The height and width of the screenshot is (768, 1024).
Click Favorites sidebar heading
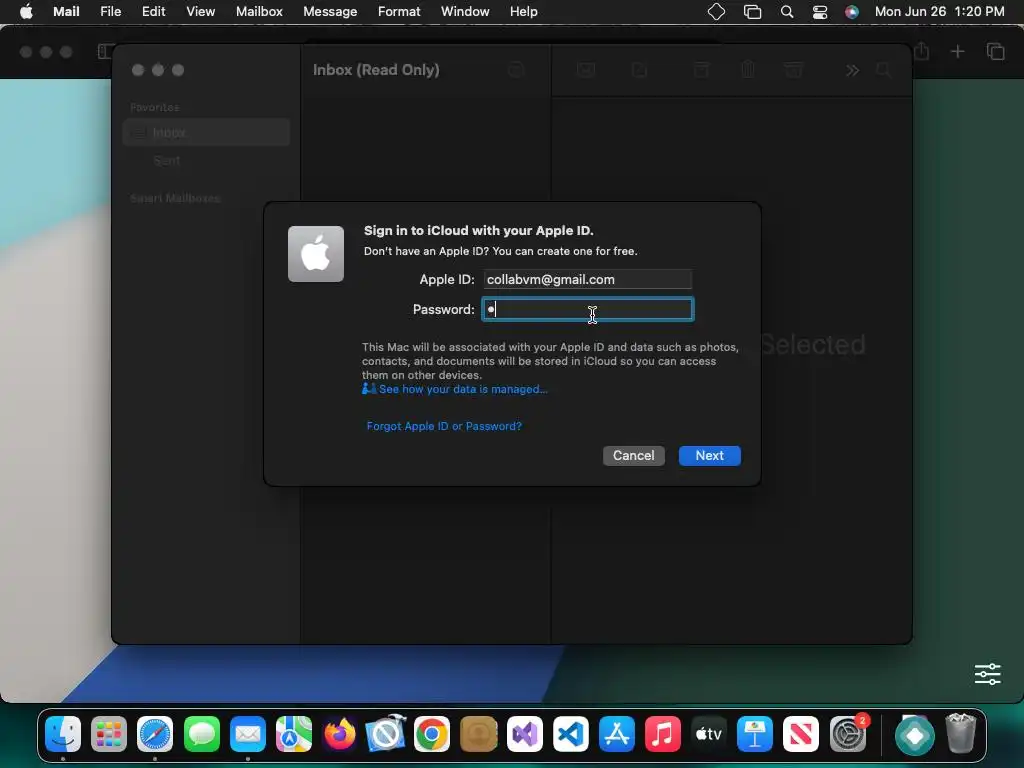tap(155, 107)
